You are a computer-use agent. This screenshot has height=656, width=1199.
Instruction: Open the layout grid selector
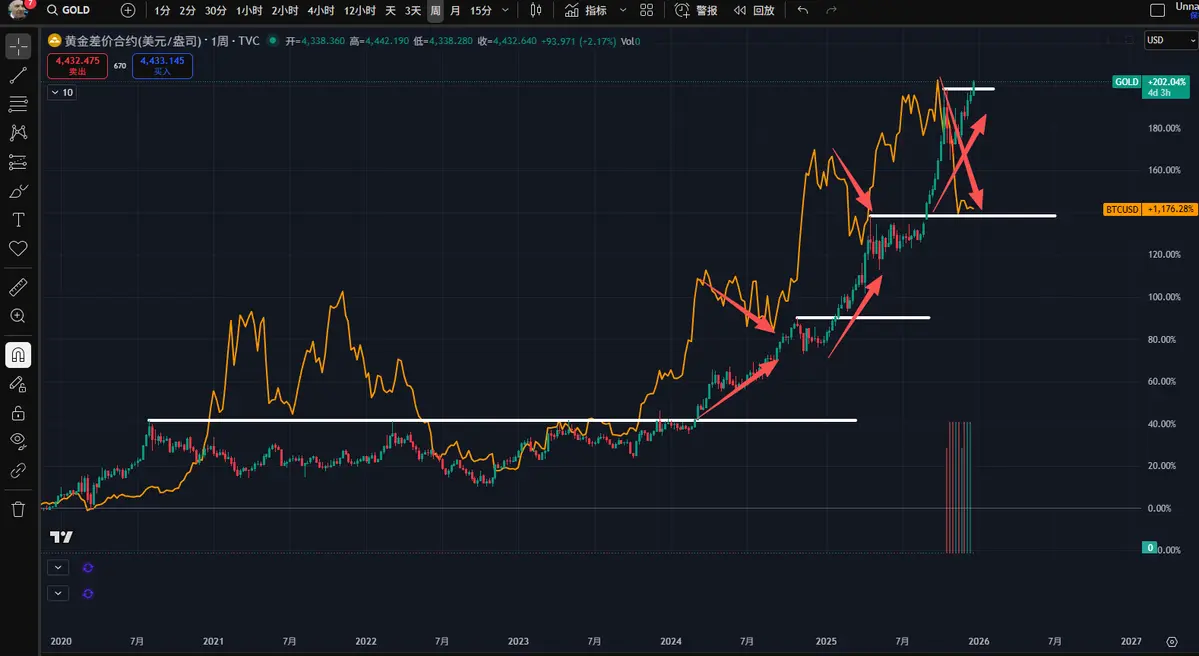click(647, 10)
